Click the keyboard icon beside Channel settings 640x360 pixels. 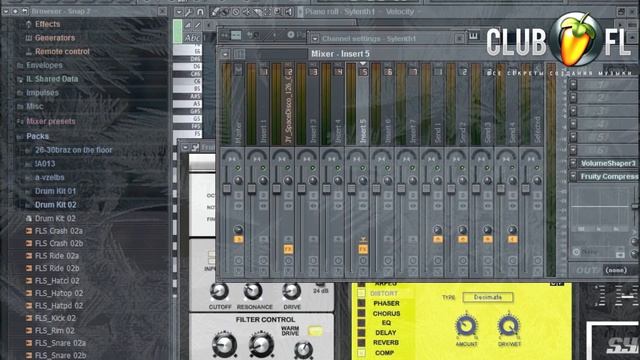473,37
